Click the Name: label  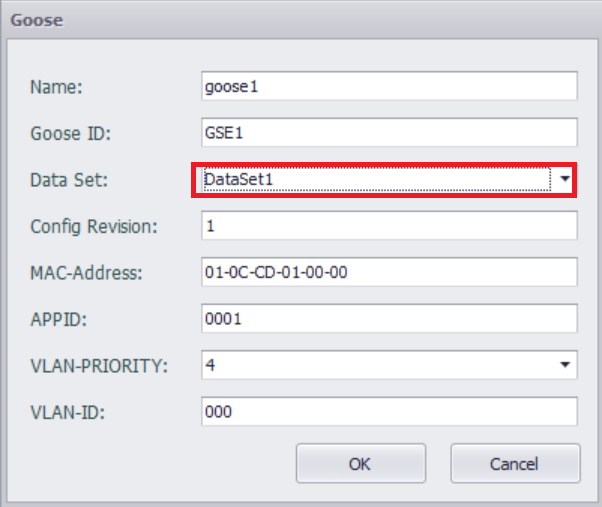(56, 87)
